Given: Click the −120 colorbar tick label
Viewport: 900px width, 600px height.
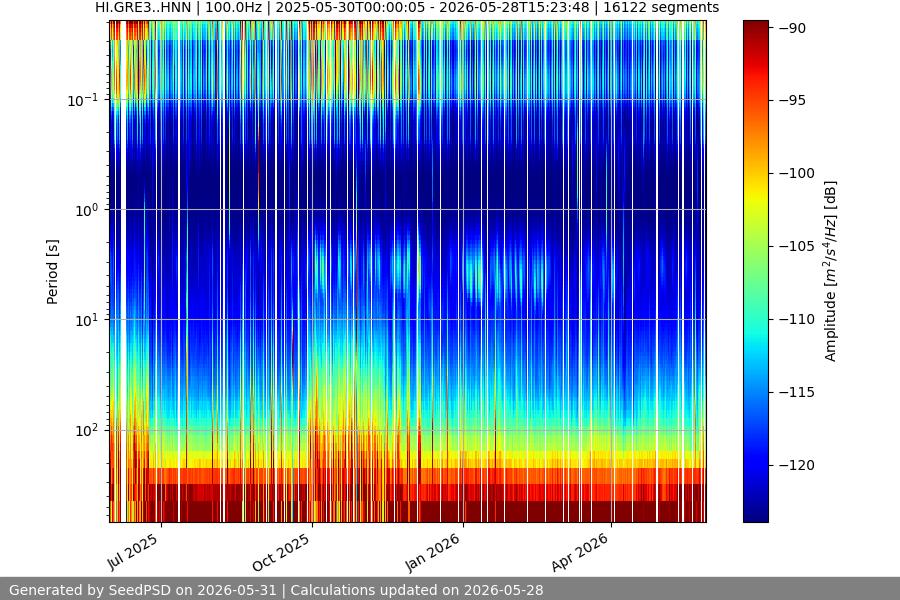Looking at the screenshot, I should pos(796,465).
